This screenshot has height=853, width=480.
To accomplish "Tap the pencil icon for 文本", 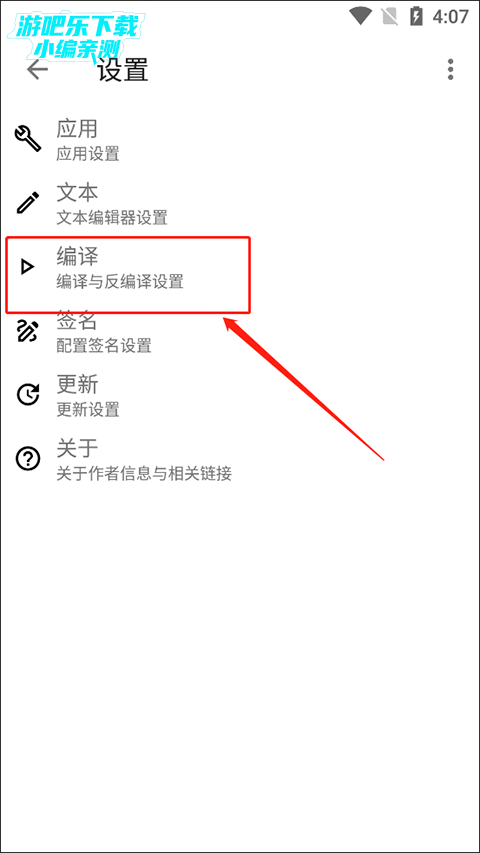I will [27, 202].
